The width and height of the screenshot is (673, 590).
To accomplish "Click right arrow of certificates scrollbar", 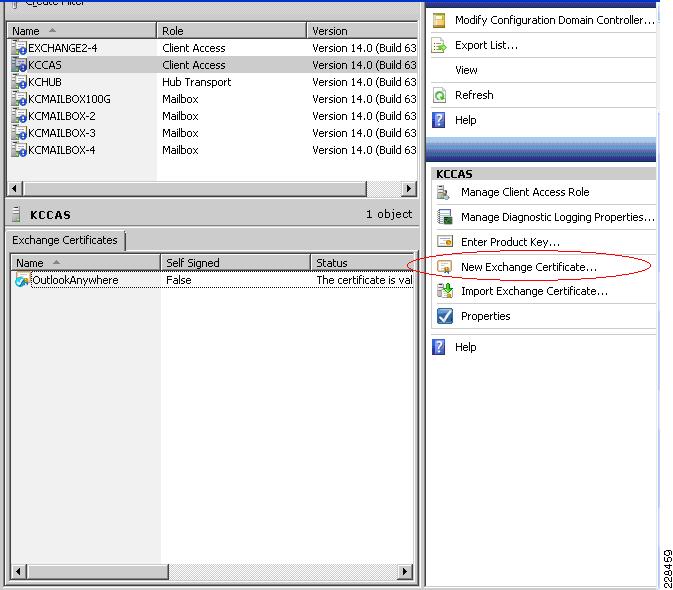I will [x=405, y=571].
